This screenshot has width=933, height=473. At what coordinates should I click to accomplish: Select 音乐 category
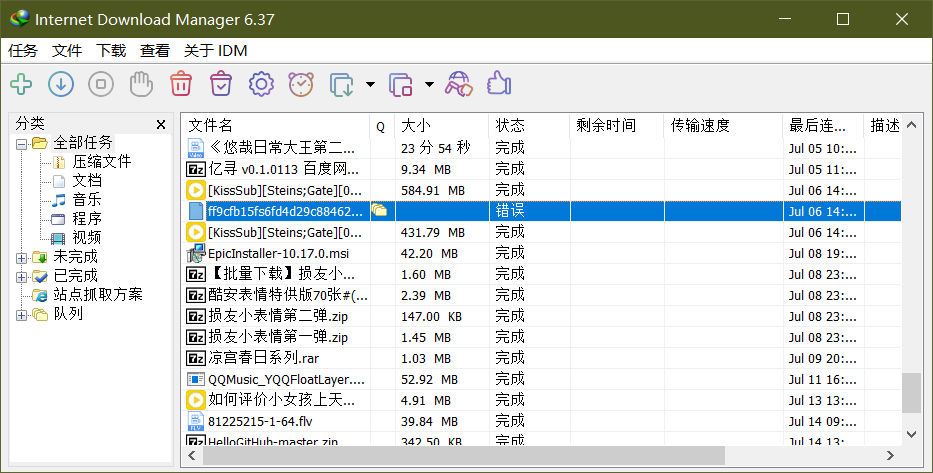pyautogui.click(x=87, y=200)
